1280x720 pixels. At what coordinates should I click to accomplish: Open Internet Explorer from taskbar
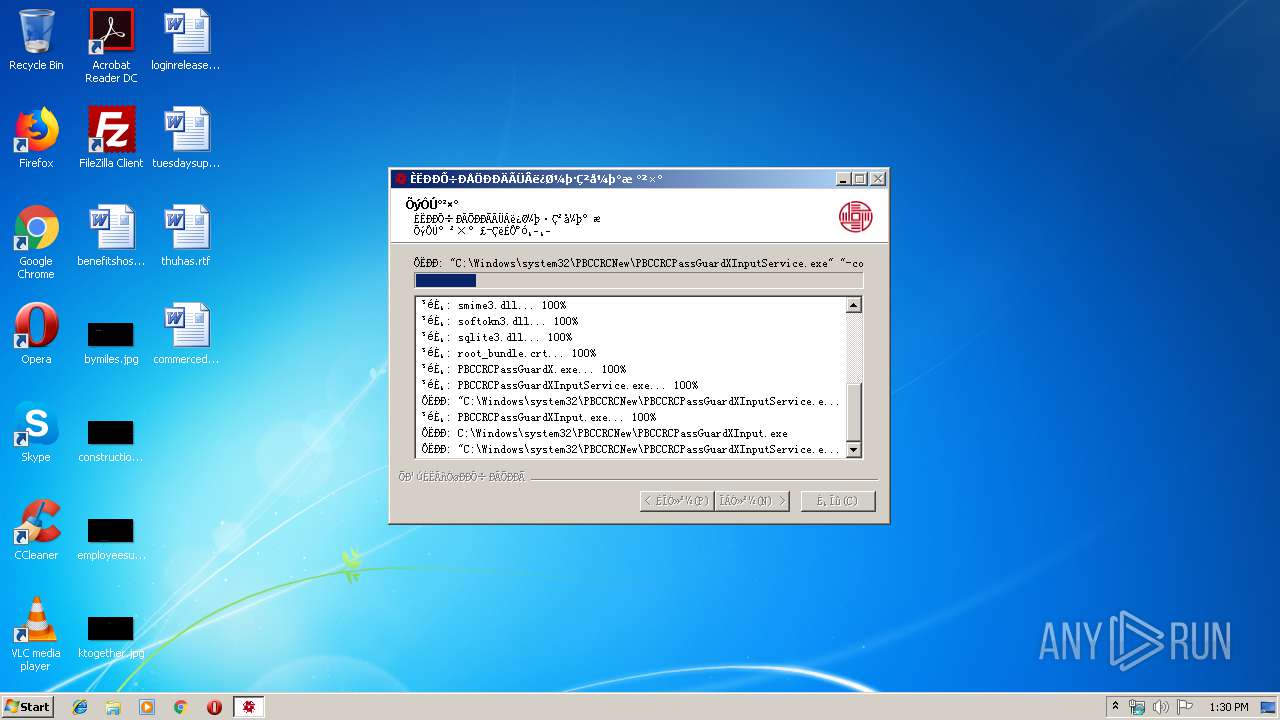(80, 707)
